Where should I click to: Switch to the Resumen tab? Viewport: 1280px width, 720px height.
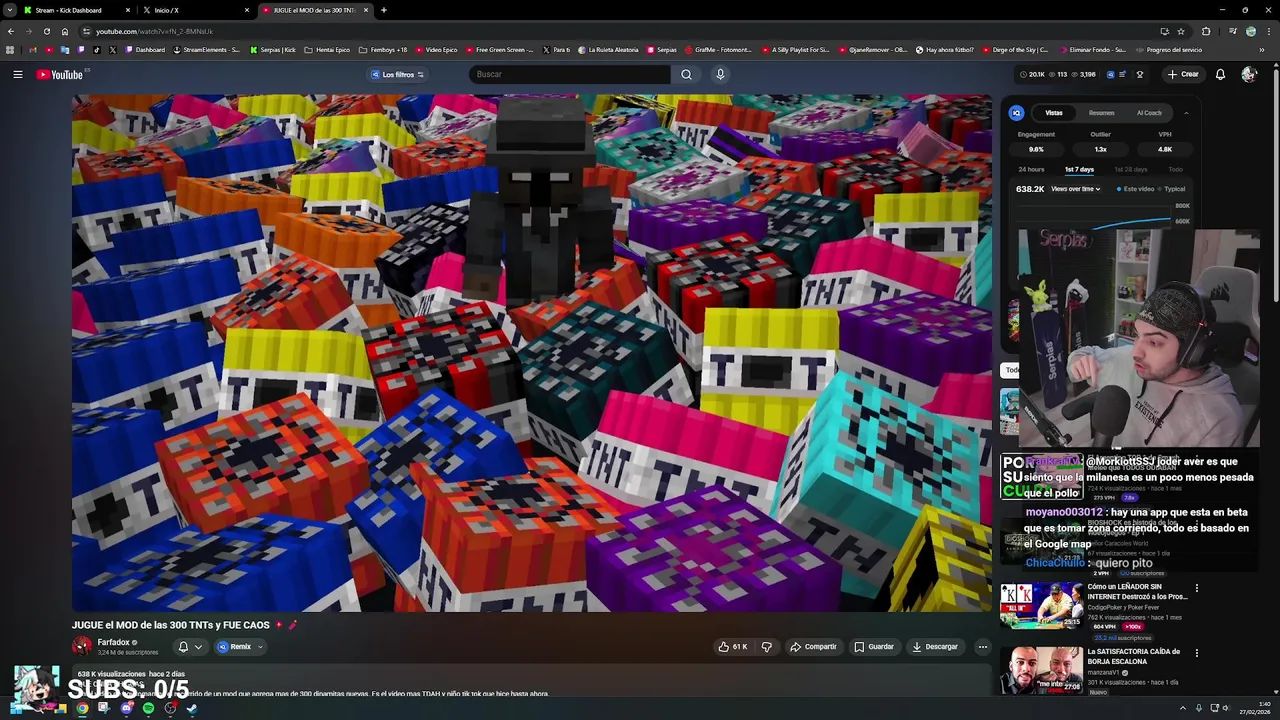point(1101,113)
